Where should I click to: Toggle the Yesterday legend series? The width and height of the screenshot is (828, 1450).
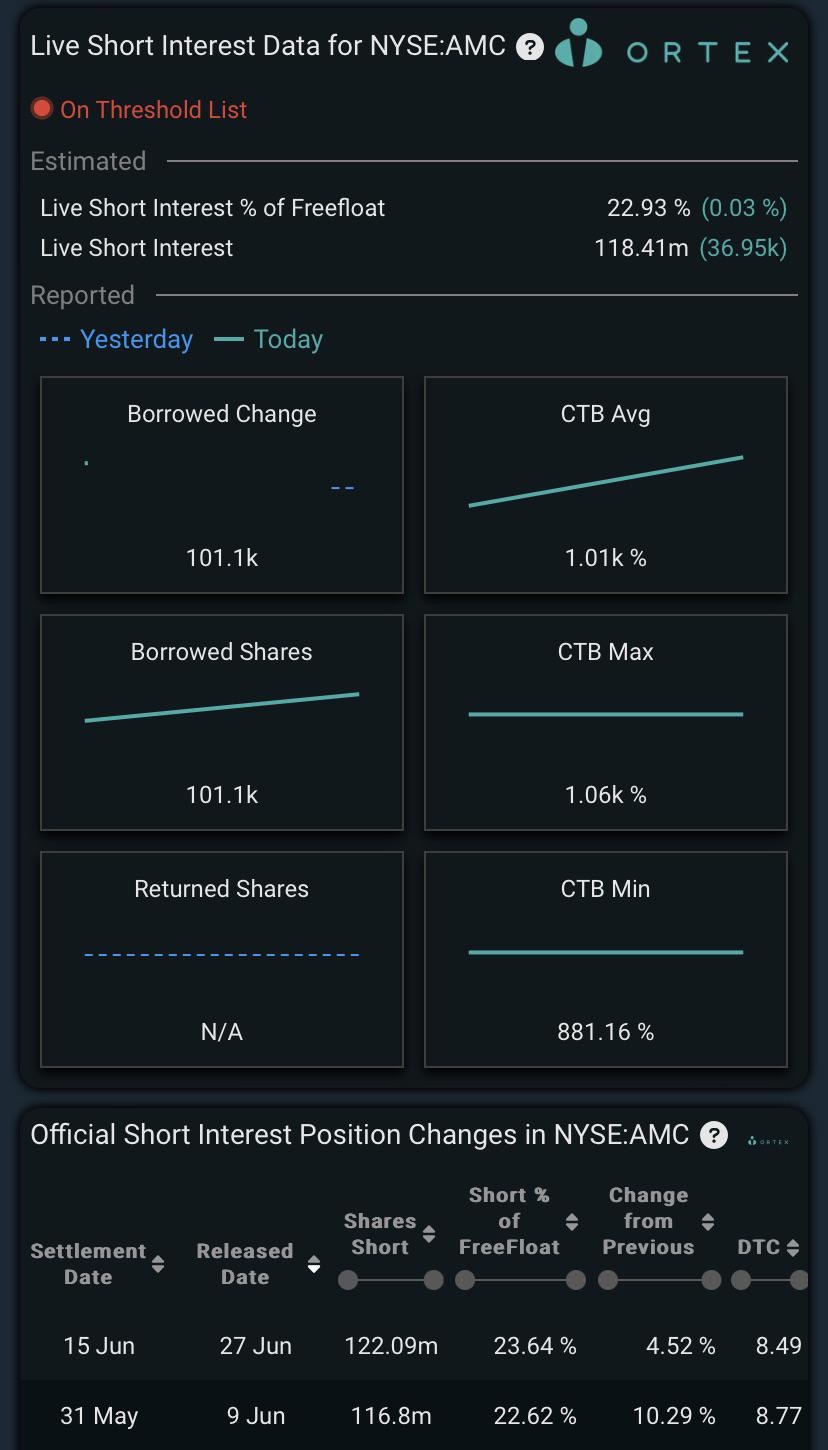pyautogui.click(x=116, y=339)
